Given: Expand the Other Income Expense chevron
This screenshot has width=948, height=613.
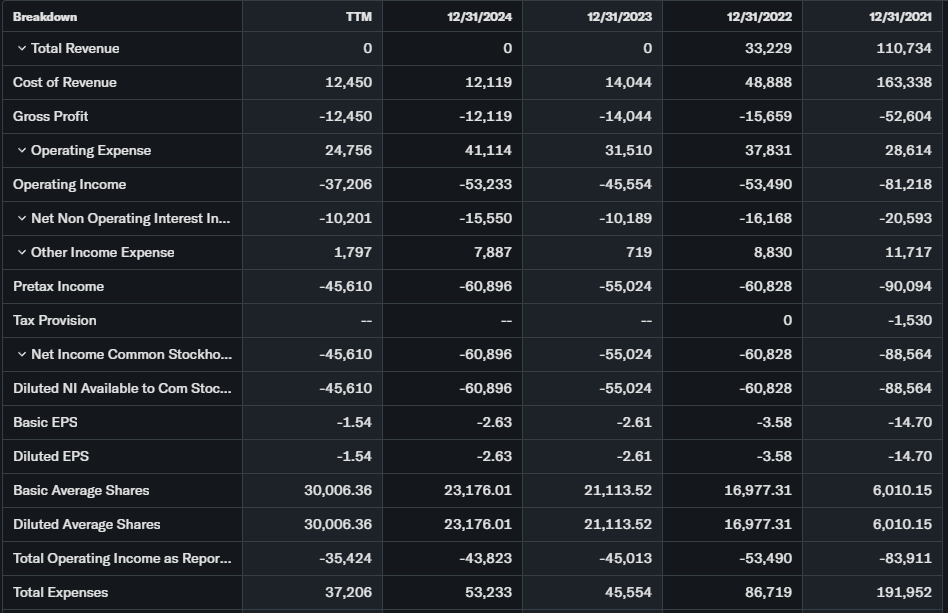Looking at the screenshot, I should 22,253.
